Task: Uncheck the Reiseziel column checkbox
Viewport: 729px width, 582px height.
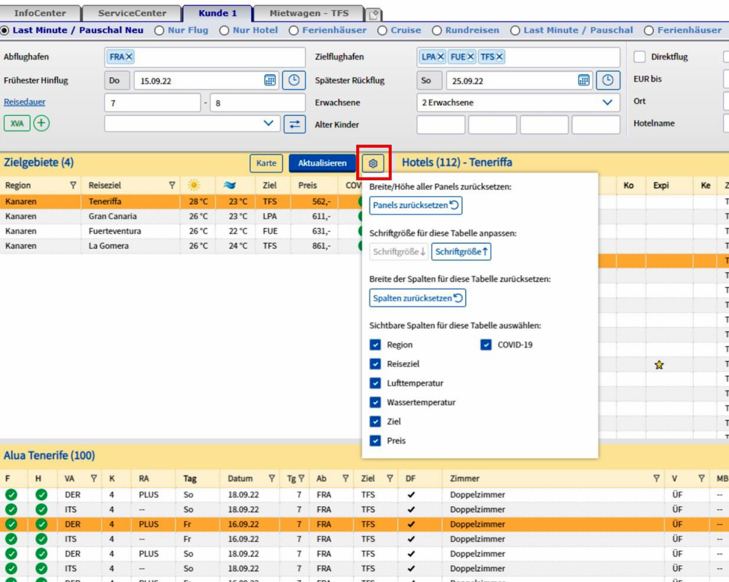Action: coord(375,364)
